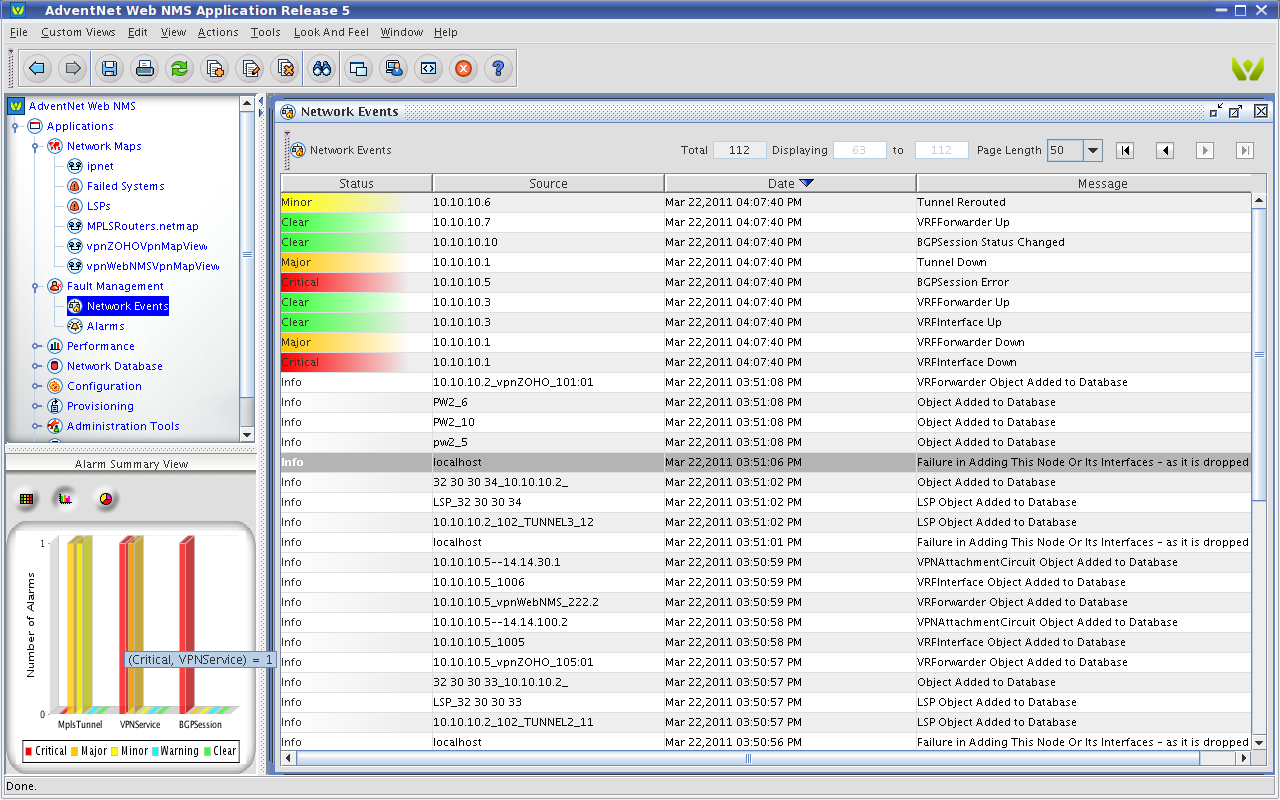
Task: Maximize the Network Events internal frame
Action: point(1235,111)
